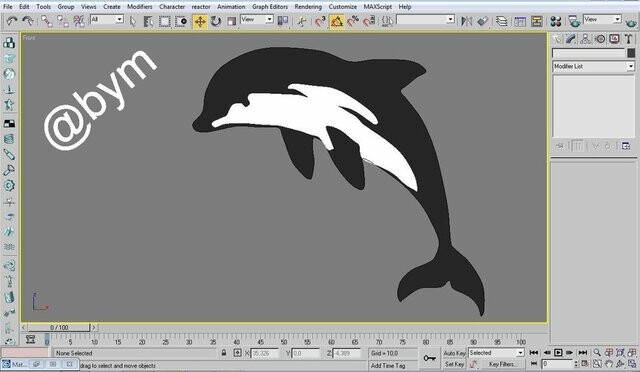The image size is (640, 372).
Task: Toggle the Auto Key animation mode
Action: coord(454,353)
